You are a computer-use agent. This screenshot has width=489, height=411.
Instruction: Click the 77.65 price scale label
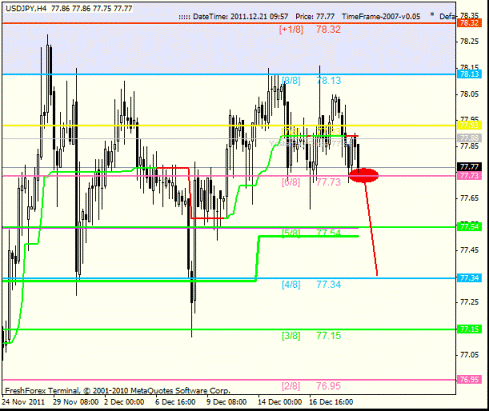(469, 198)
